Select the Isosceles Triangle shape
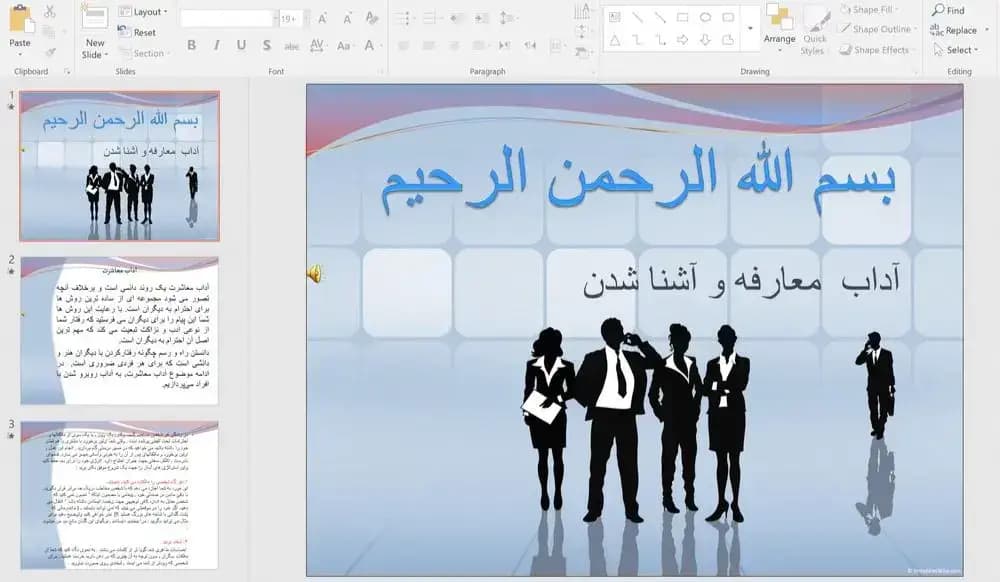The image size is (1000, 582). [x=615, y=40]
